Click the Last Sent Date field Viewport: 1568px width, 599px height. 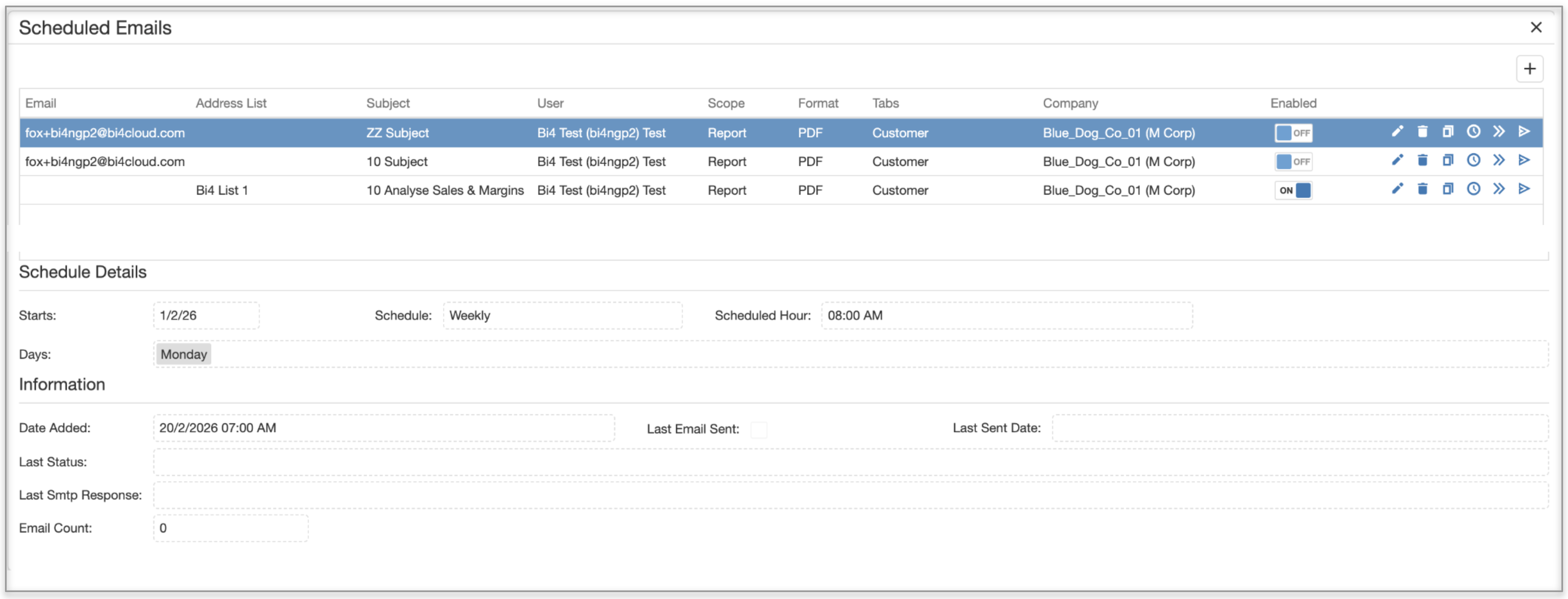(x=1300, y=428)
